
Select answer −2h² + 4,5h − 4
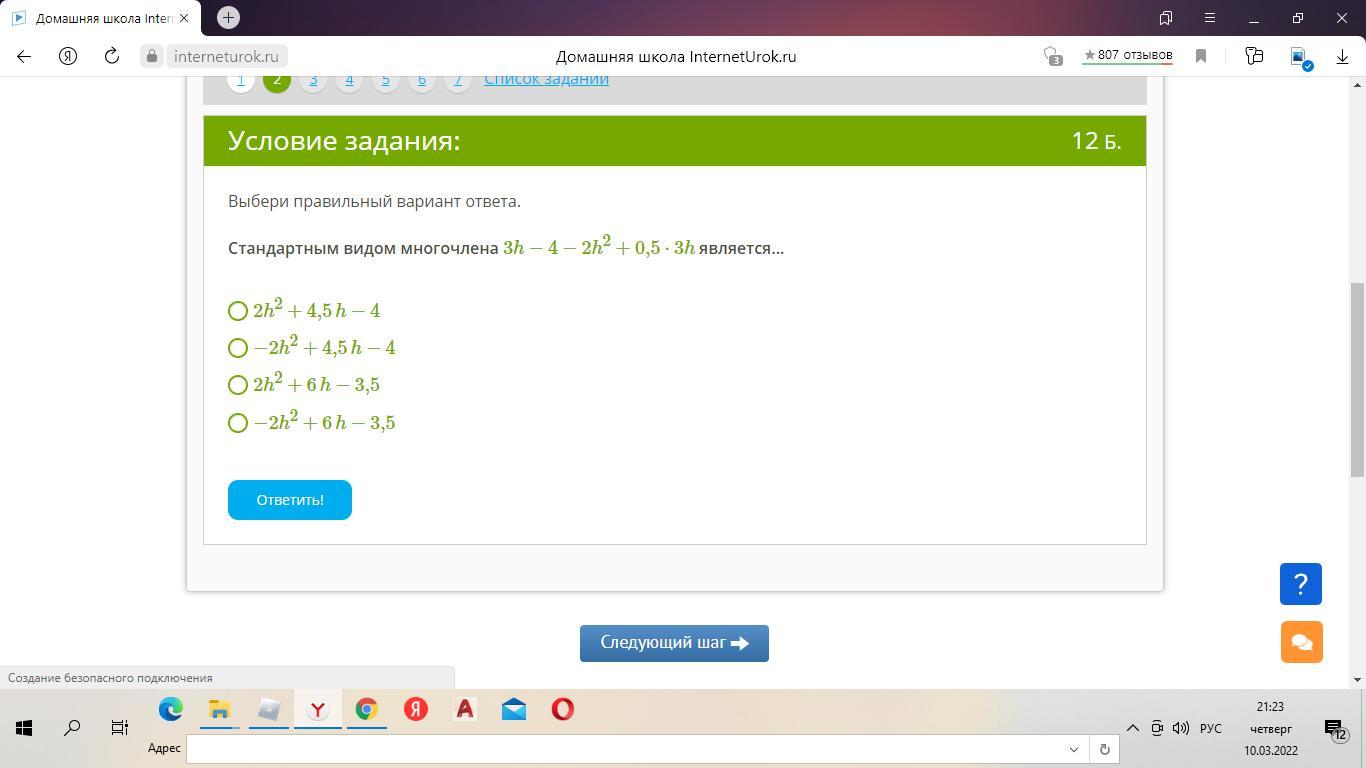point(238,348)
